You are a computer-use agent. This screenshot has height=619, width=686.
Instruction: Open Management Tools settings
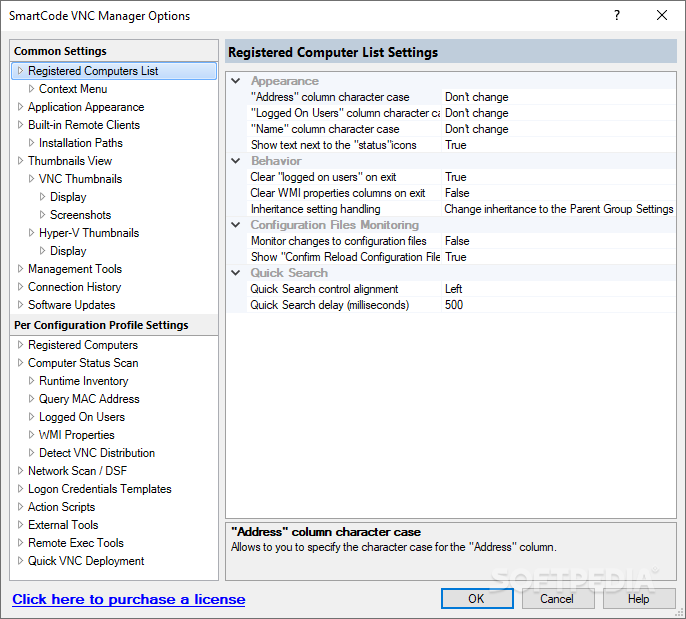pyautogui.click(x=75, y=269)
